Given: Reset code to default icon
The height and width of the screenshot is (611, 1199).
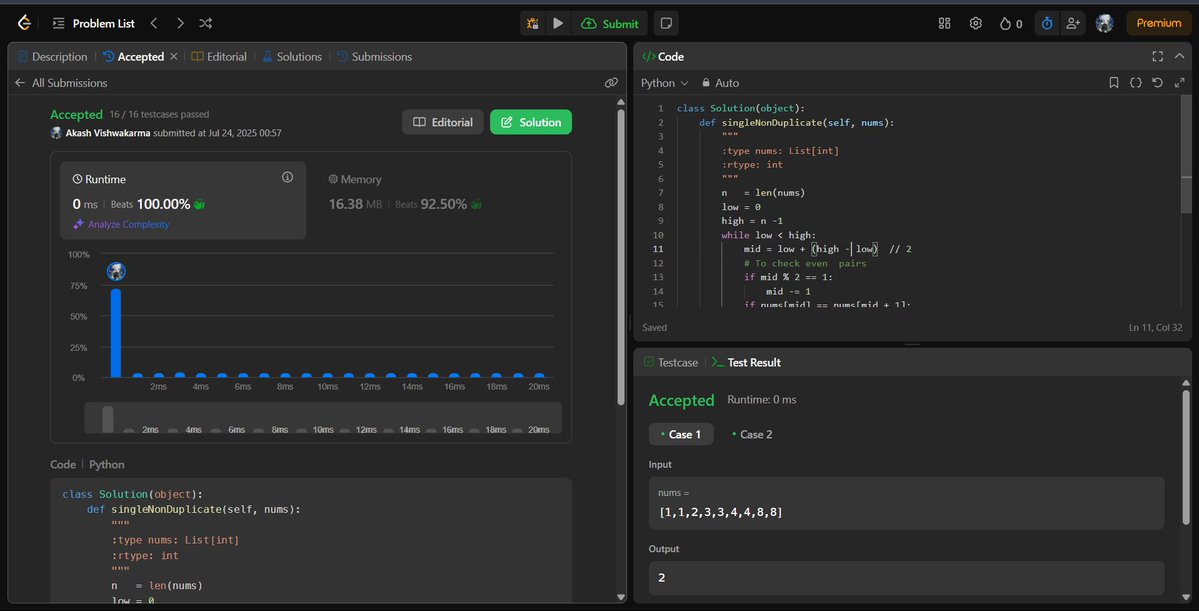Looking at the screenshot, I should click(1157, 83).
